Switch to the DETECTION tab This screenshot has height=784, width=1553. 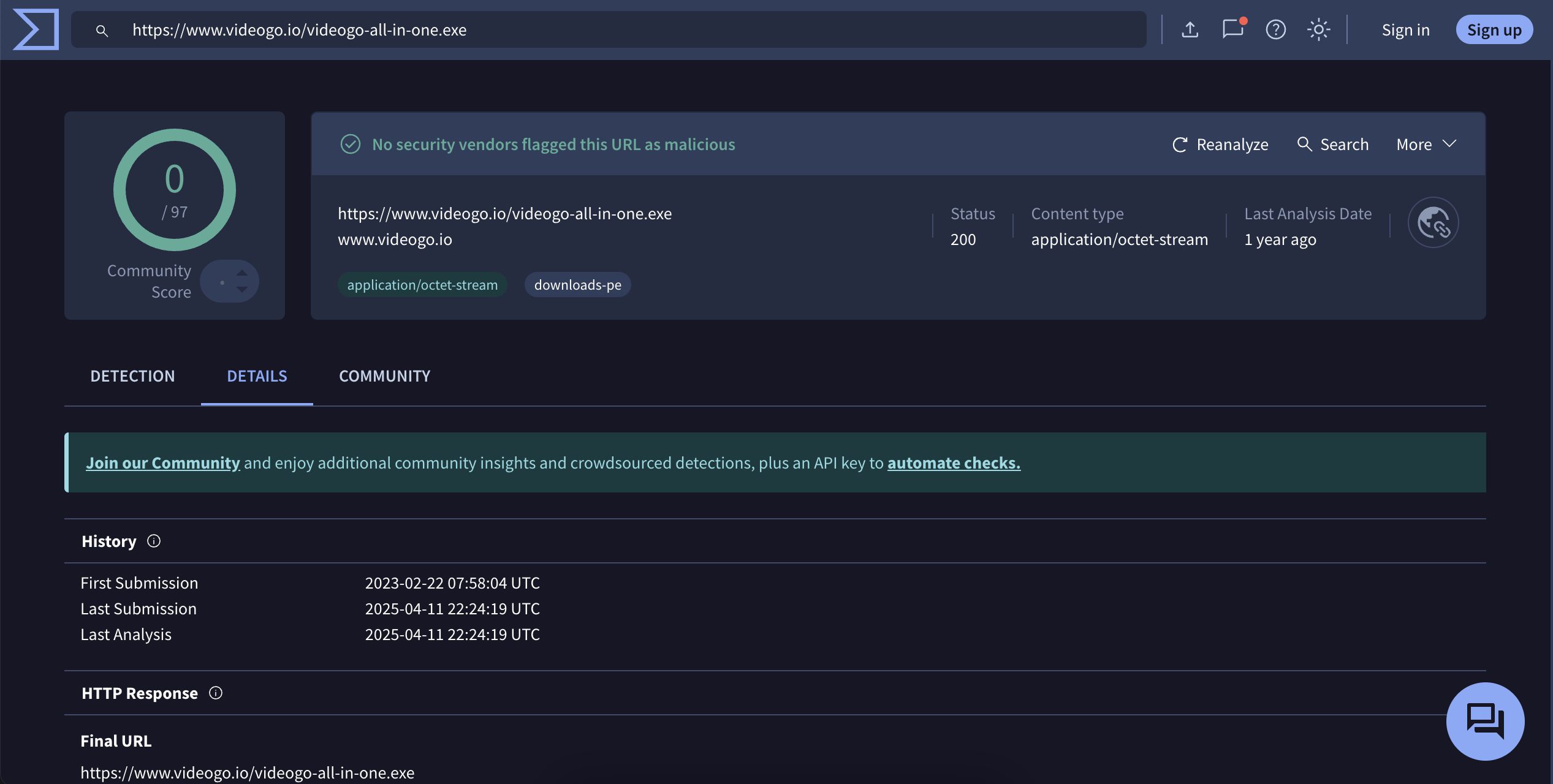click(x=132, y=376)
